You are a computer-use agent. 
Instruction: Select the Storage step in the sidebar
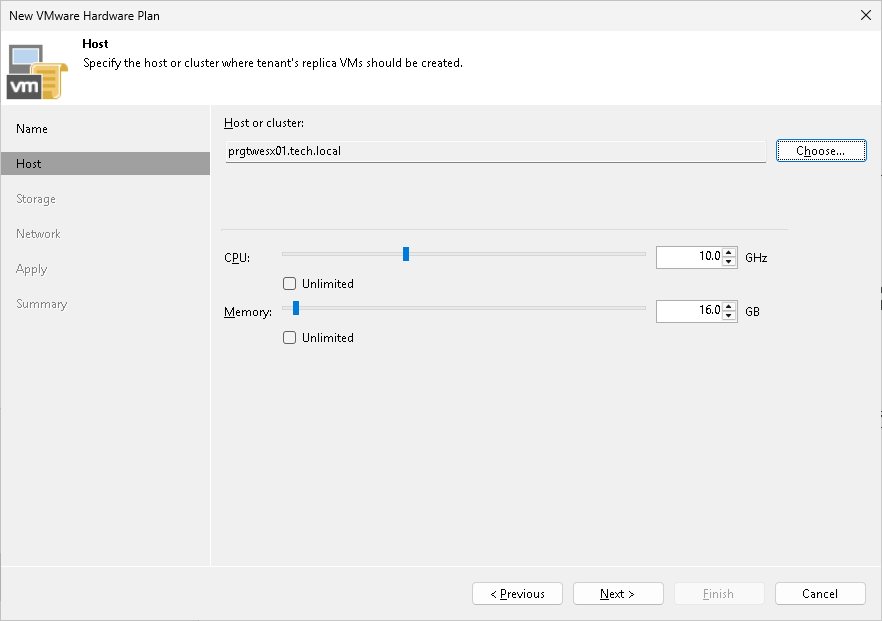[35, 198]
